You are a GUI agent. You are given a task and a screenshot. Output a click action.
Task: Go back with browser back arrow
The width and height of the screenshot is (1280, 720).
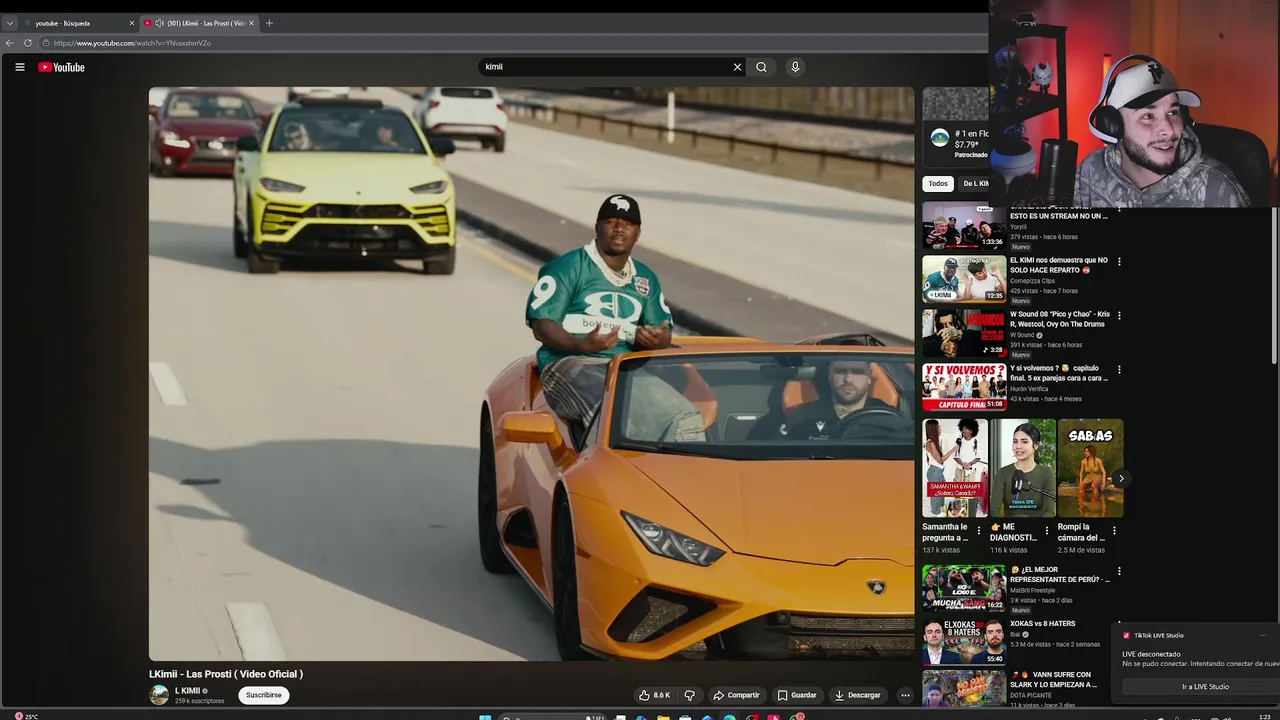pos(10,43)
